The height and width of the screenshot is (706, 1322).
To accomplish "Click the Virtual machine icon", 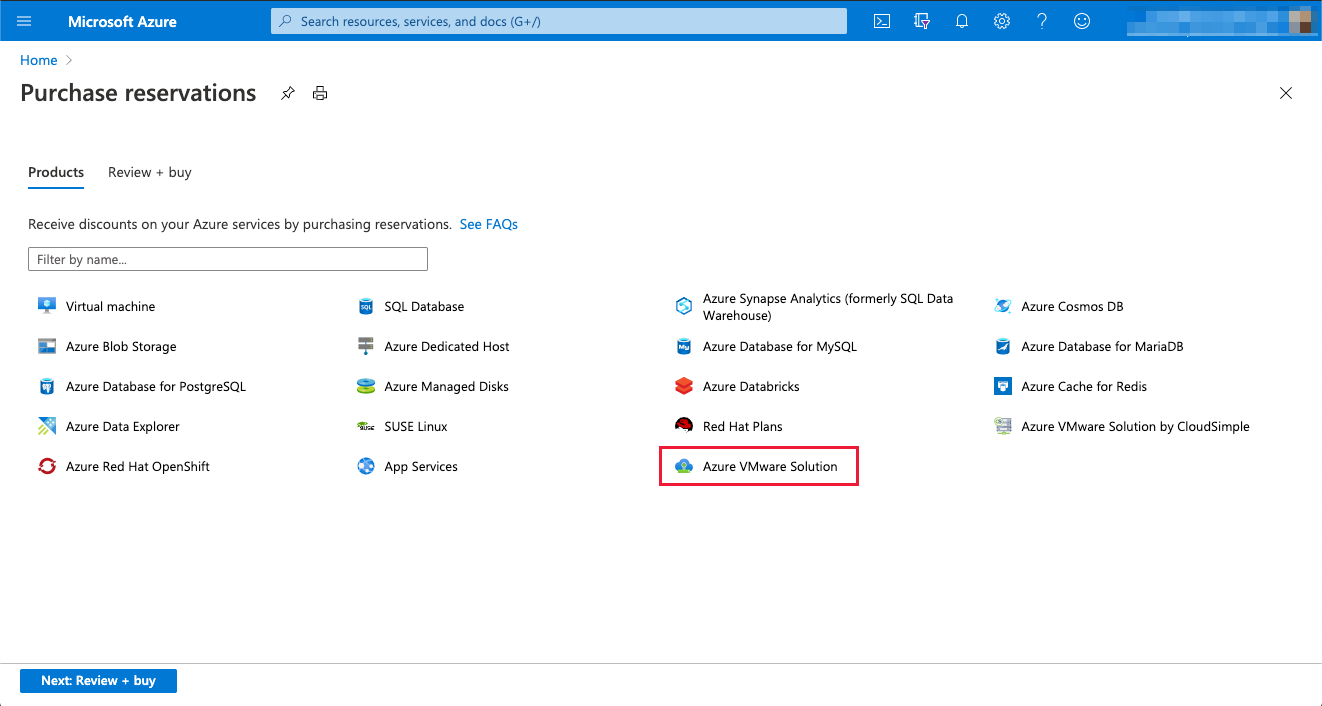I will coord(47,306).
